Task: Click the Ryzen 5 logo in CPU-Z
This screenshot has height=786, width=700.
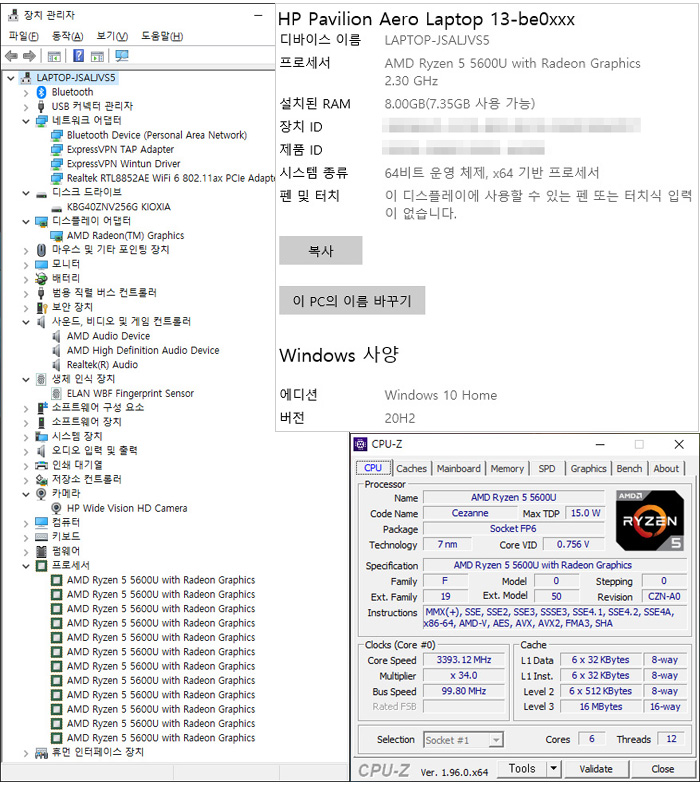Action: pyautogui.click(x=649, y=521)
